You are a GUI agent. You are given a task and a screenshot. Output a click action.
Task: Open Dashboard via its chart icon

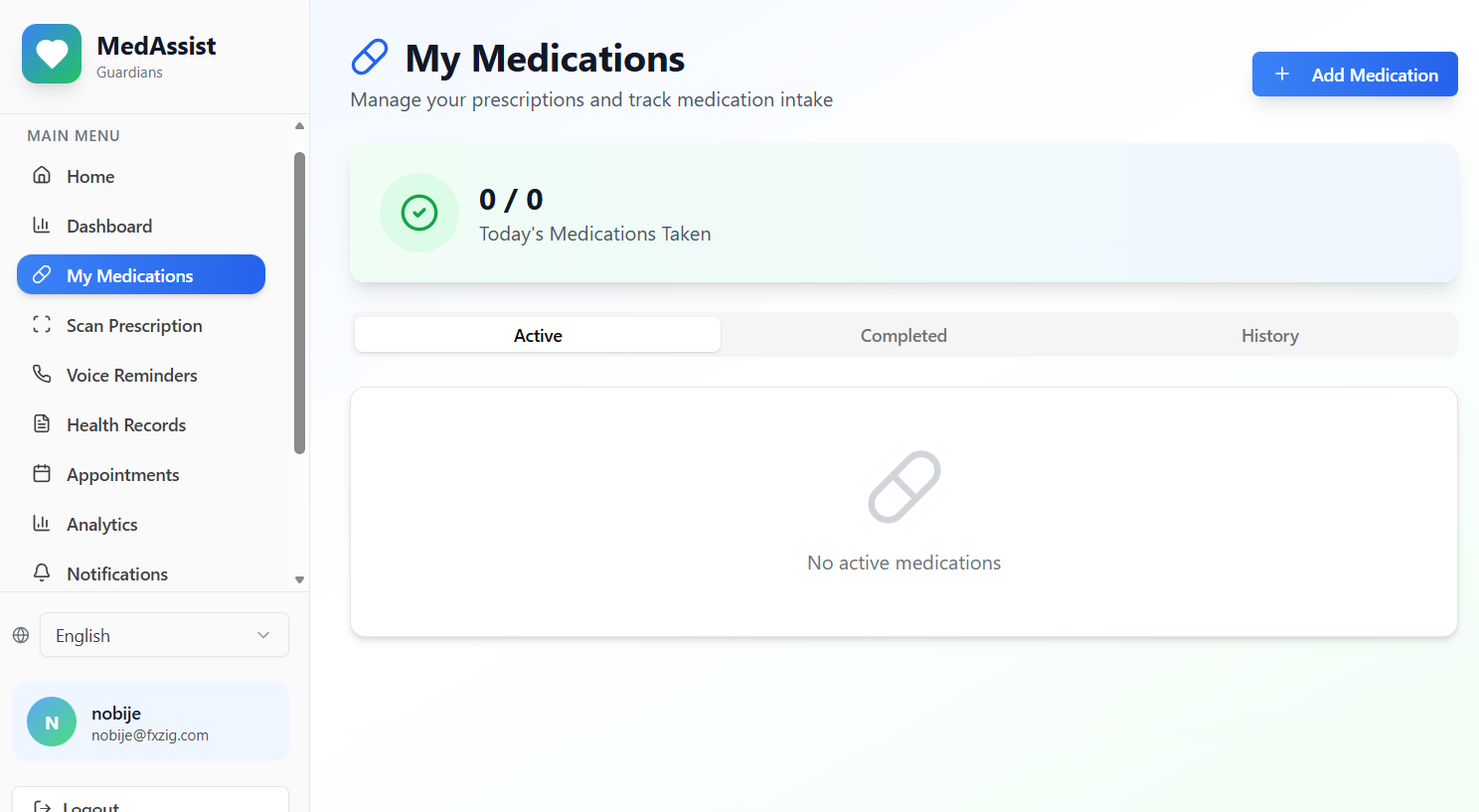click(41, 225)
